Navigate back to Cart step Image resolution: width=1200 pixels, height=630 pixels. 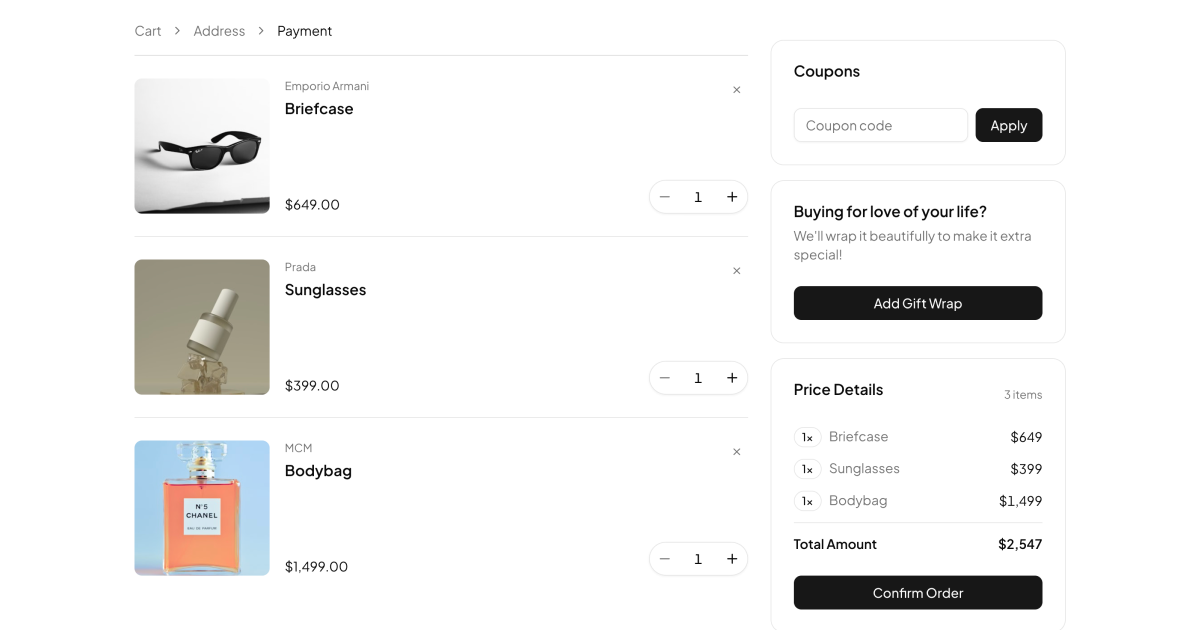pos(147,31)
